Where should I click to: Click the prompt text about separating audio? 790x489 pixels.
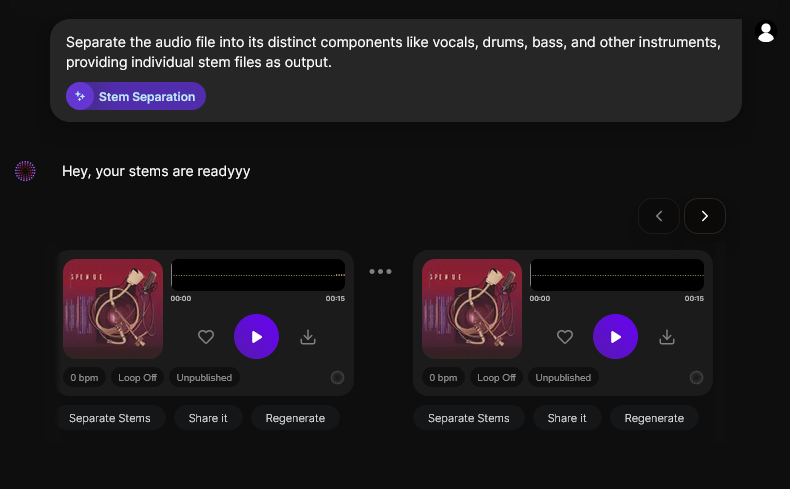pyautogui.click(x=393, y=52)
